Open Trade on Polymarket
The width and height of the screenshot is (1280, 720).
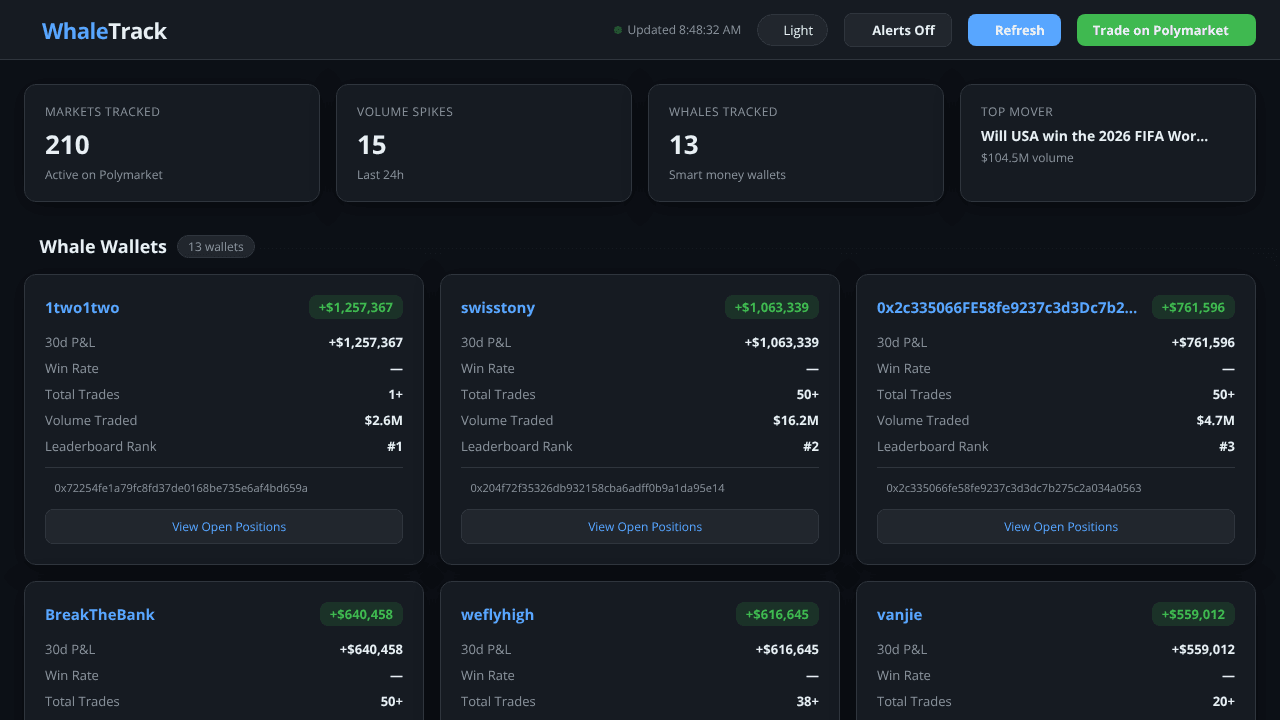(1166, 30)
